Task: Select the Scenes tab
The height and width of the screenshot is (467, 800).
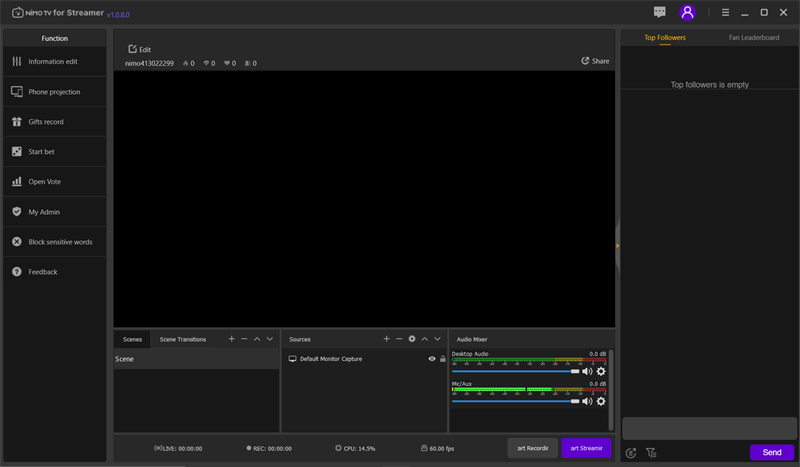Action: pos(132,339)
